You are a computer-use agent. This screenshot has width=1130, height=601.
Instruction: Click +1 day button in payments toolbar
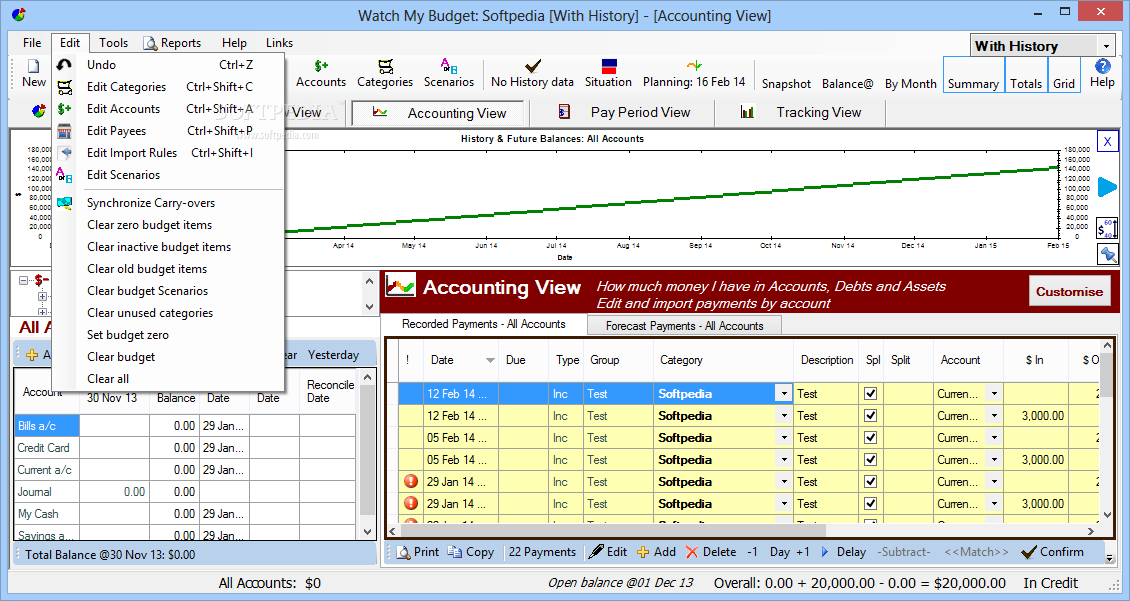803,552
